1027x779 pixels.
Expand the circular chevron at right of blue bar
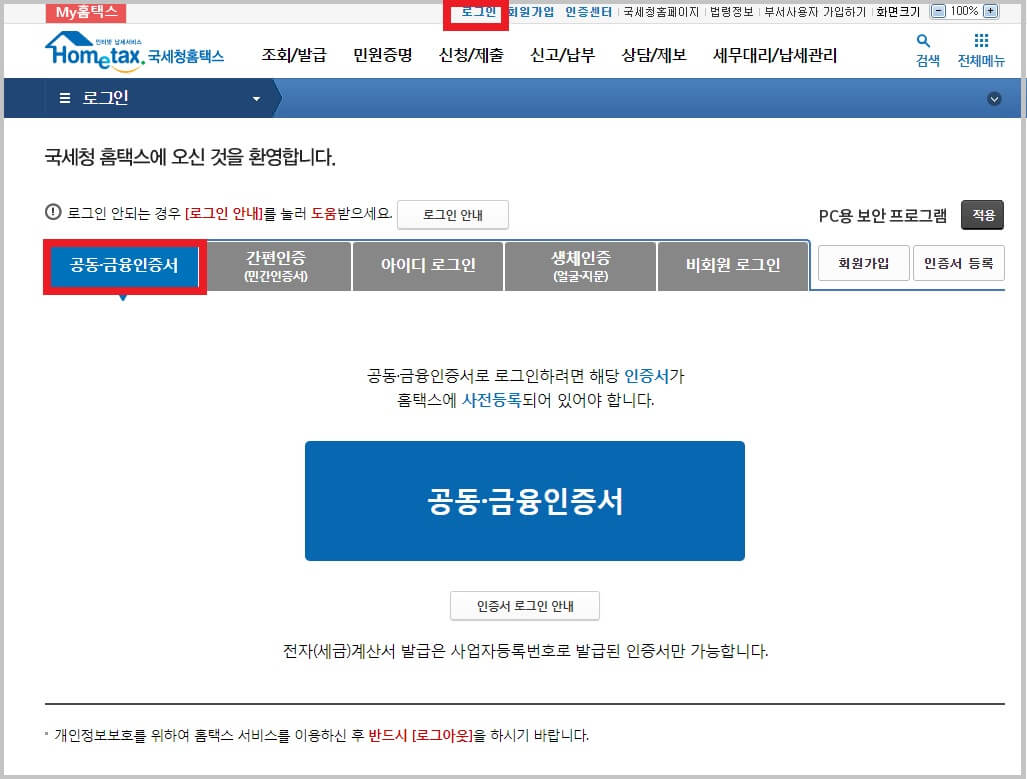(x=994, y=98)
